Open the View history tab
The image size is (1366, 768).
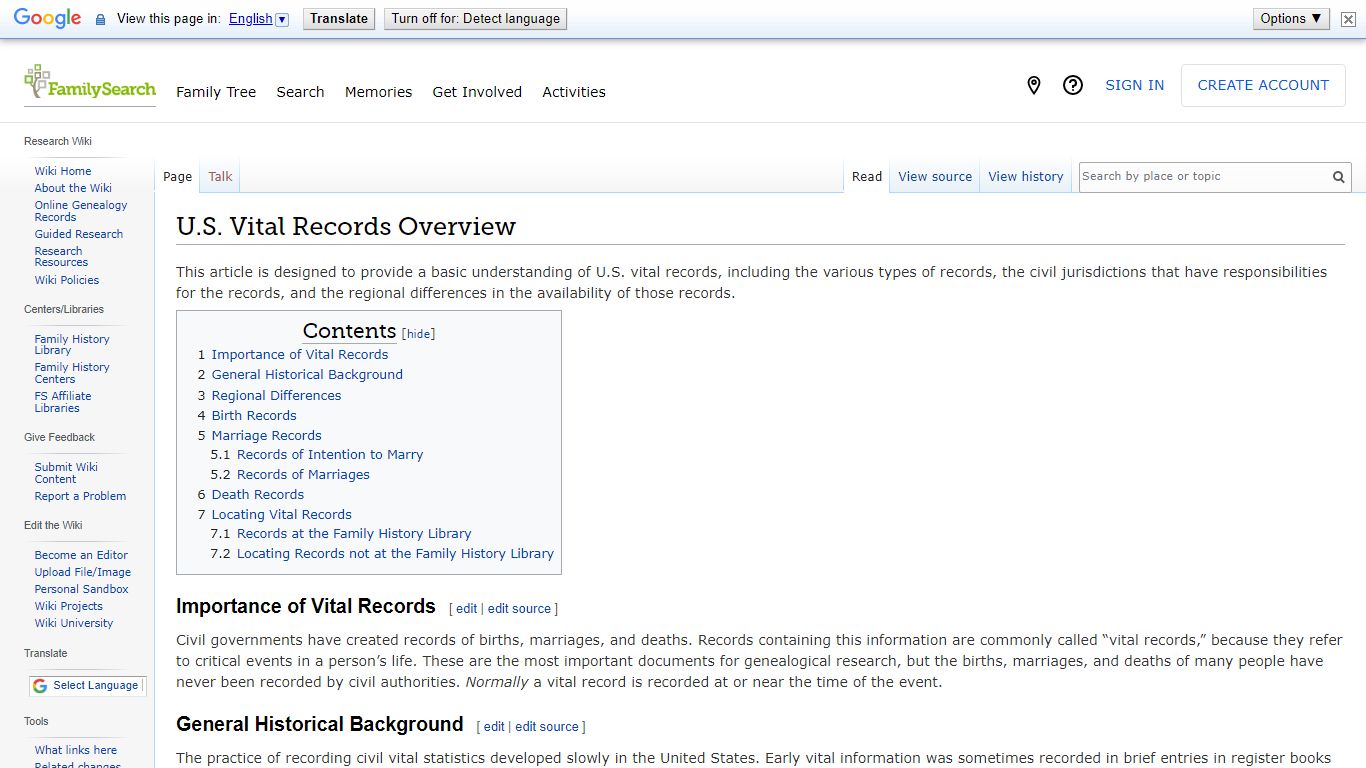click(1026, 177)
